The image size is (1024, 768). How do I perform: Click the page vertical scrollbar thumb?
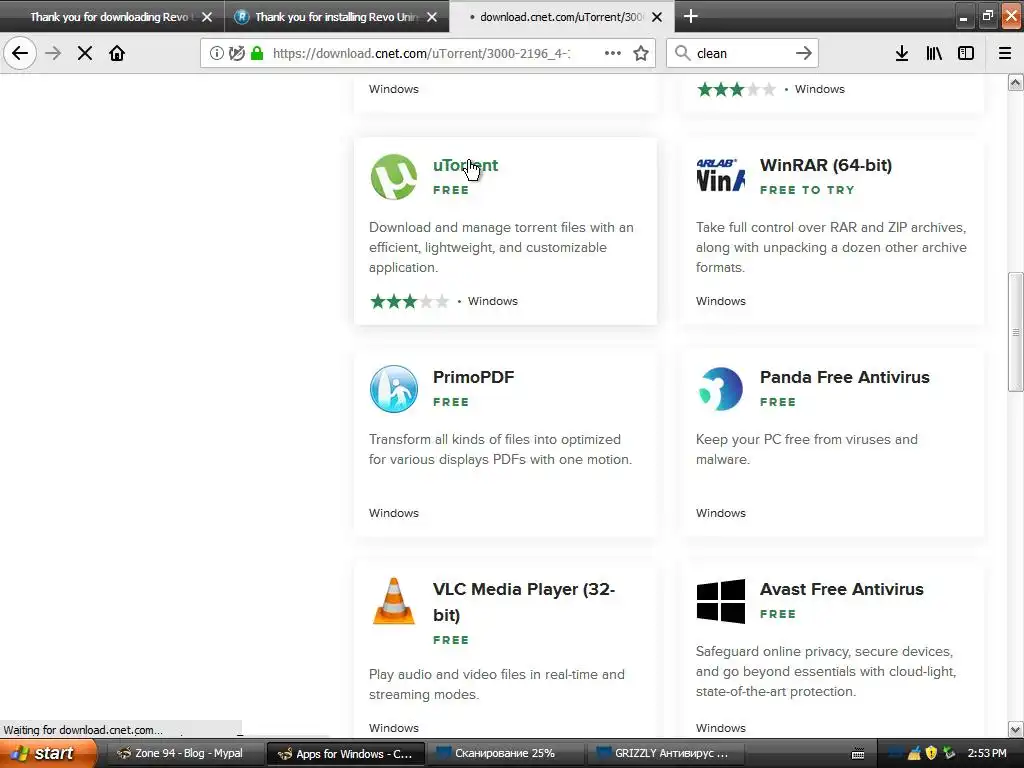[1015, 332]
